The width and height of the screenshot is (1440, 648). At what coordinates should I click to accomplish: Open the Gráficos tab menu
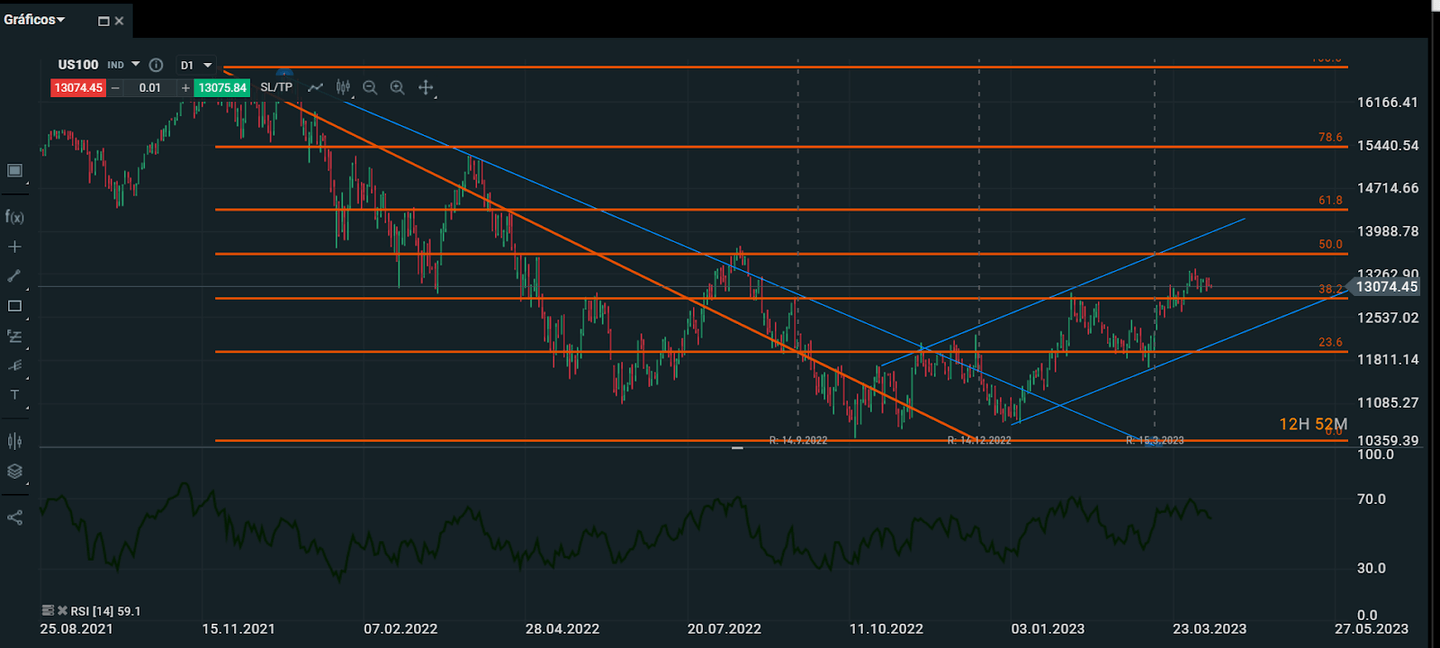click(x=35, y=20)
